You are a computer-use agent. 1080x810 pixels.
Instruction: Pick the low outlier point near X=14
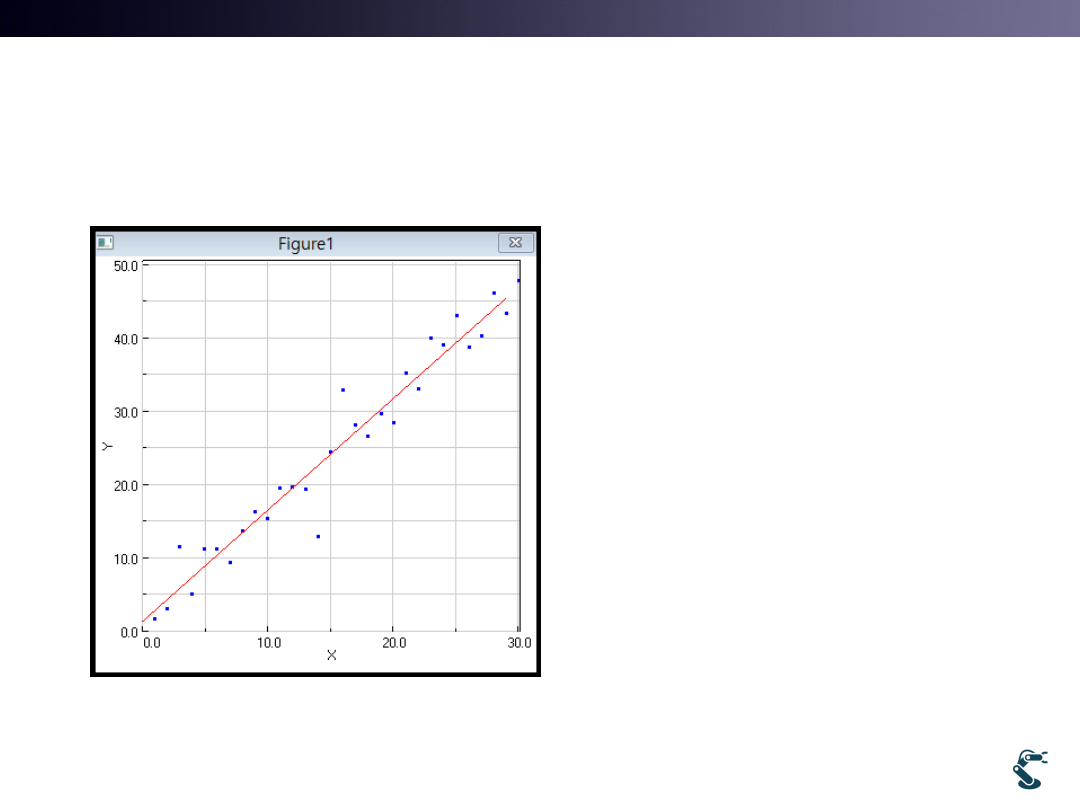tap(318, 537)
